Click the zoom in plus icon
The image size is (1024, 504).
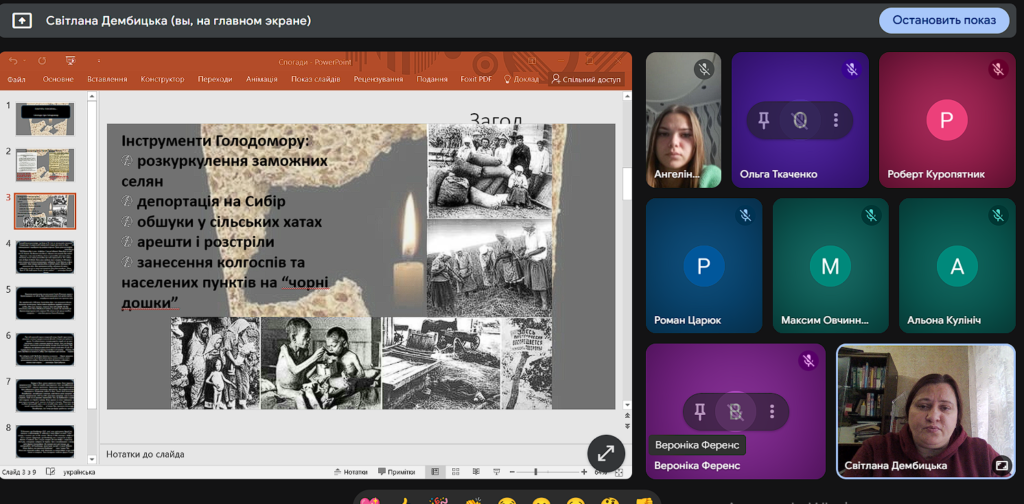[x=584, y=472]
